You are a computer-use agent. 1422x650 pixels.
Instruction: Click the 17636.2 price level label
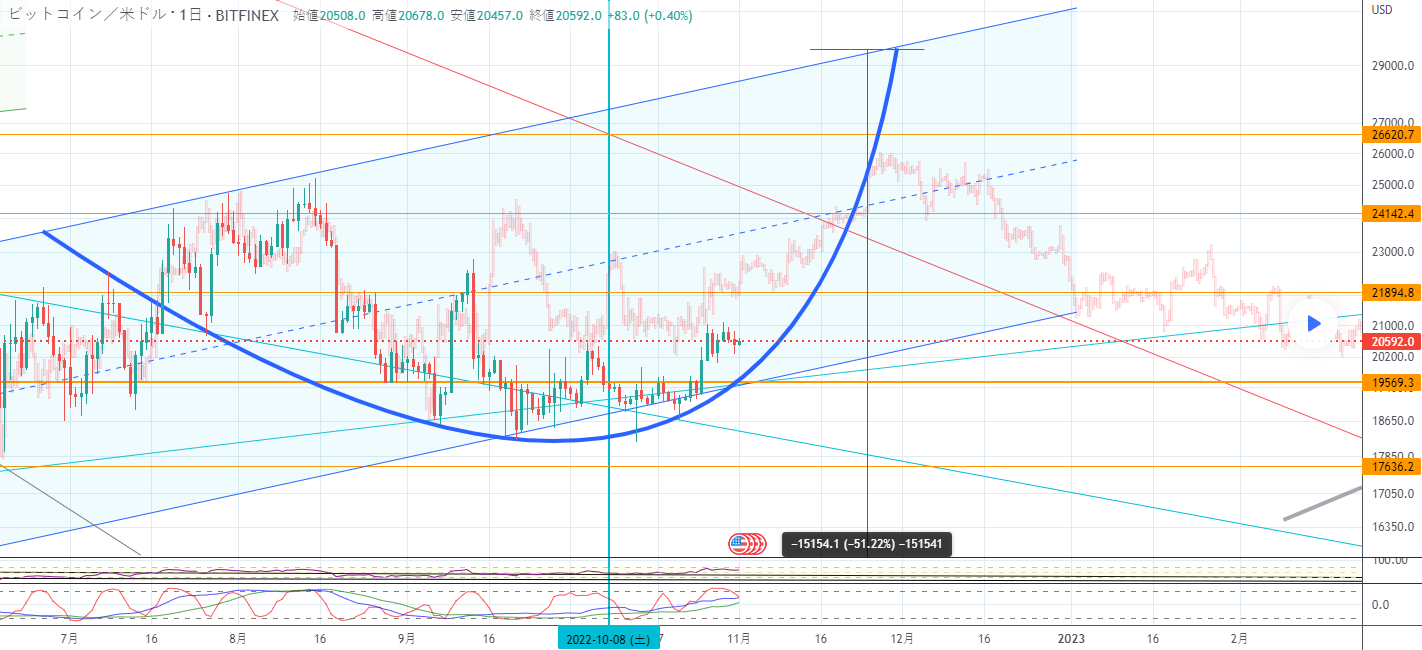(x=1392, y=466)
